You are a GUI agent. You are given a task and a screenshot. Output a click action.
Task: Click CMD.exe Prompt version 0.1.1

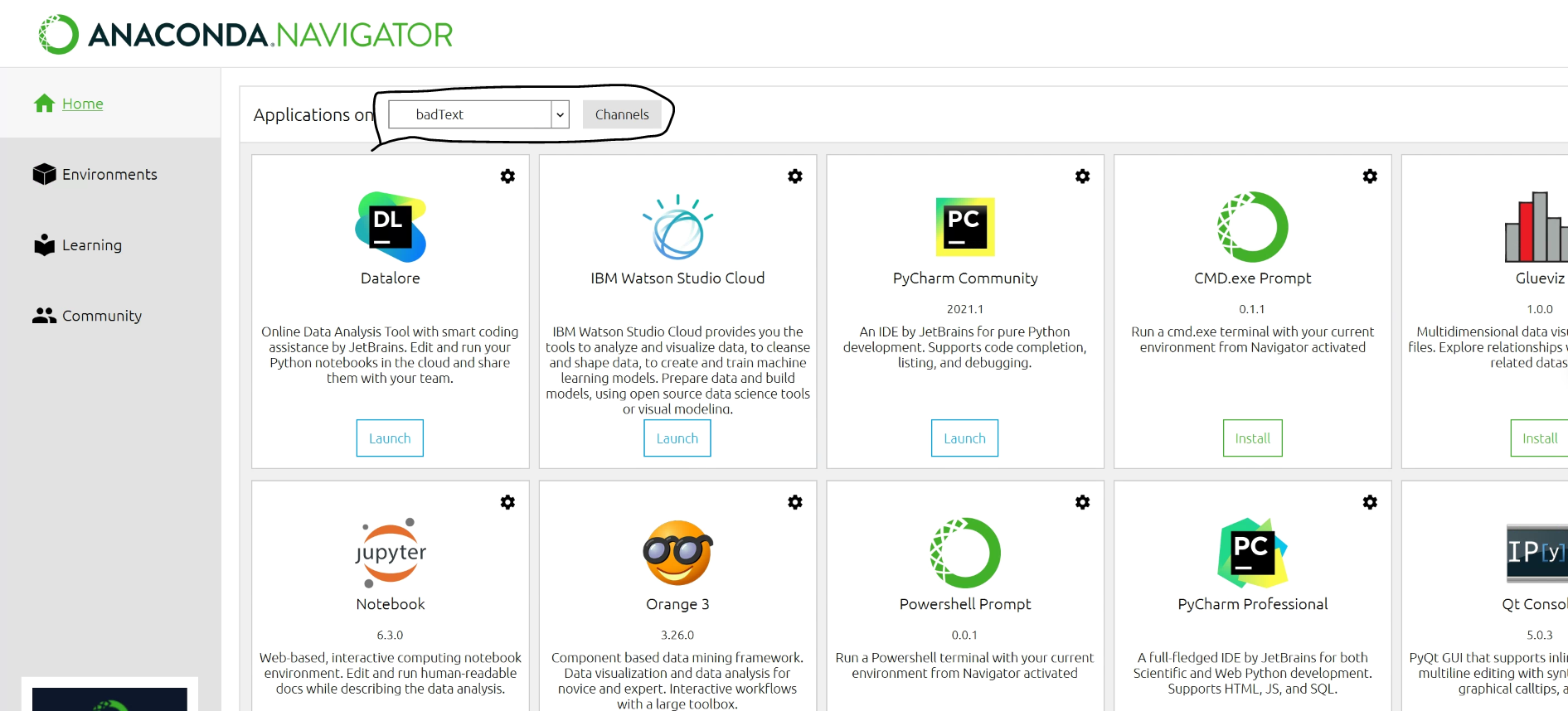pyautogui.click(x=1252, y=309)
